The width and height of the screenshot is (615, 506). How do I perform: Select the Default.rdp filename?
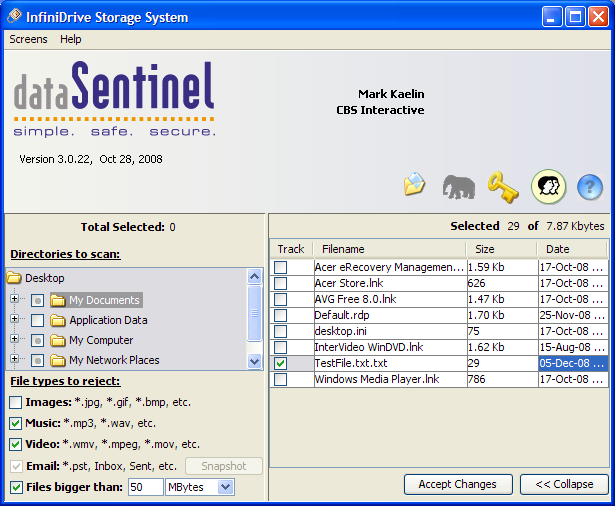click(342, 315)
